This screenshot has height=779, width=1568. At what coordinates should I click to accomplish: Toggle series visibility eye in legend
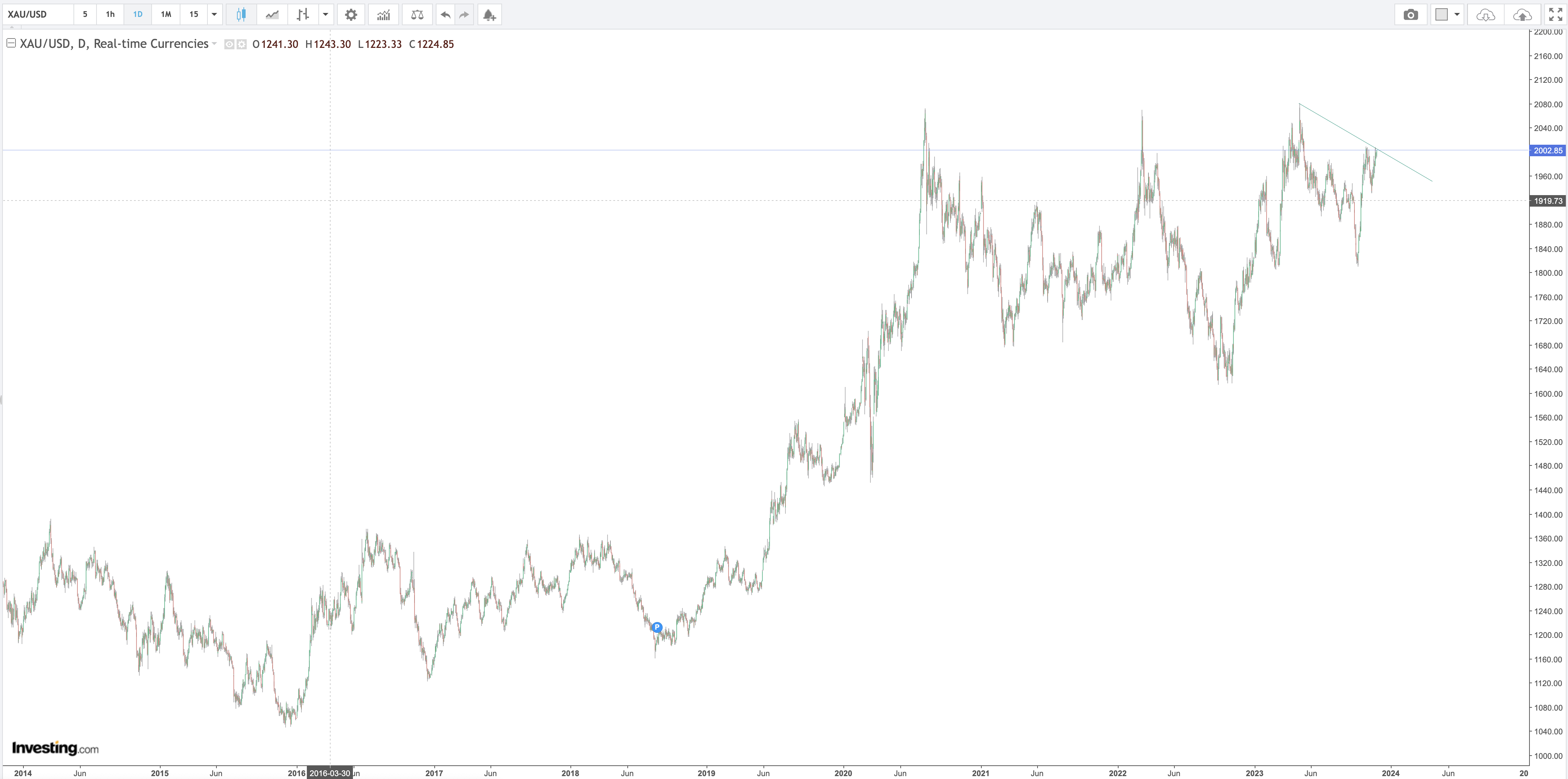(x=229, y=44)
